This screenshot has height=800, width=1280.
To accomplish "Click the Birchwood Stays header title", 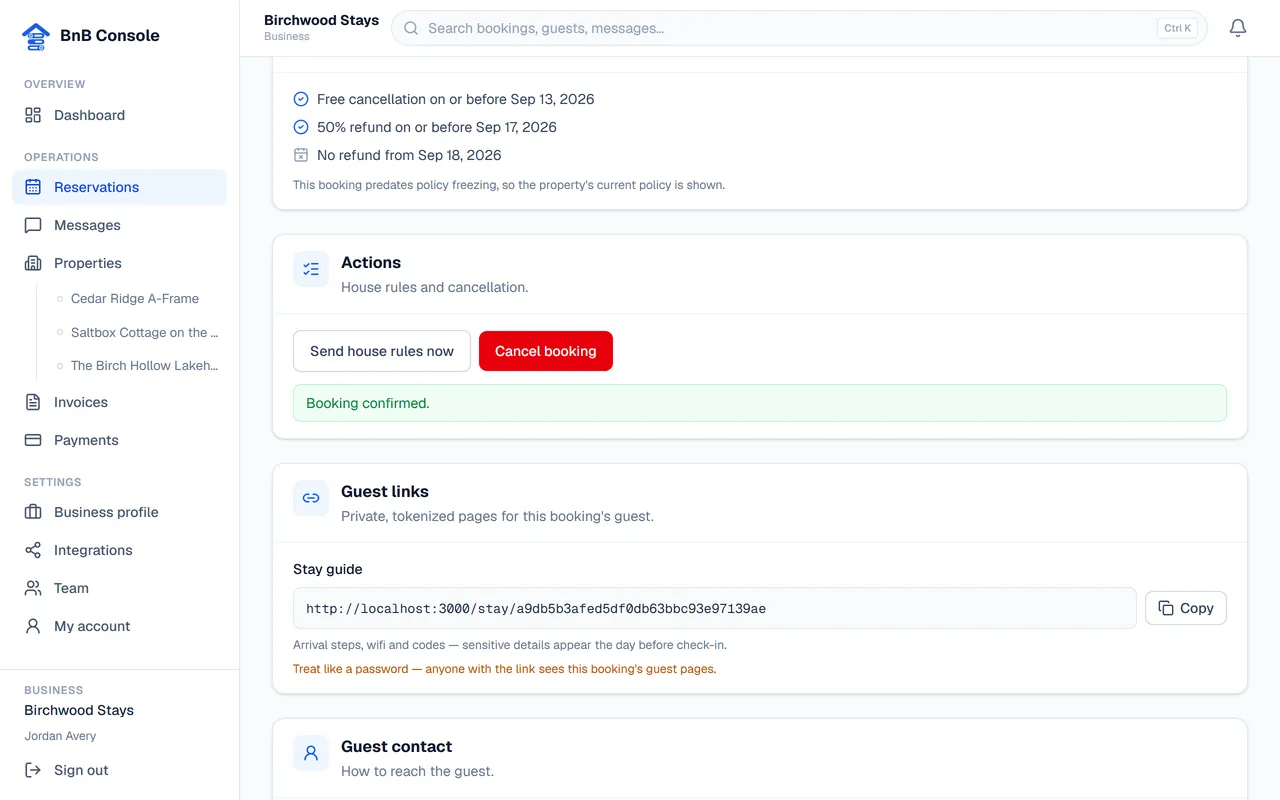I will pos(322,20).
